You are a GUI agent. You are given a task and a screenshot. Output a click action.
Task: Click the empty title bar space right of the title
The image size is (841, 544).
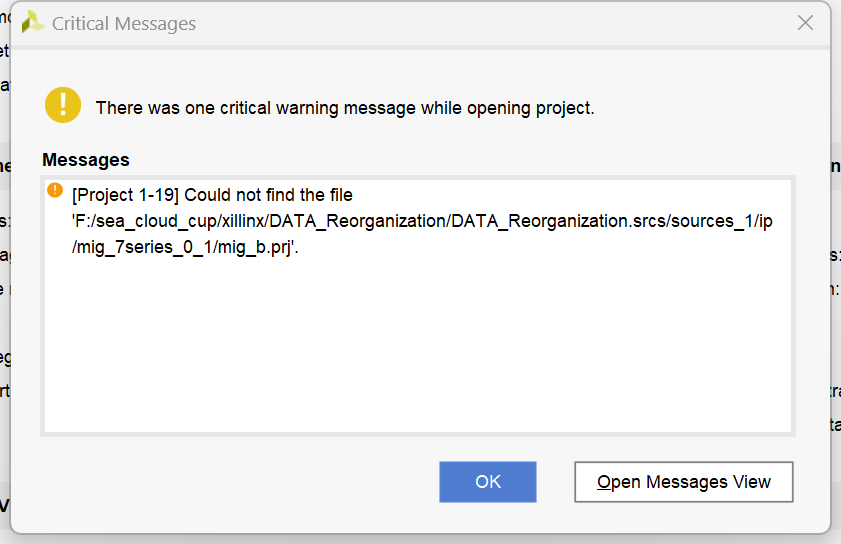click(480, 24)
